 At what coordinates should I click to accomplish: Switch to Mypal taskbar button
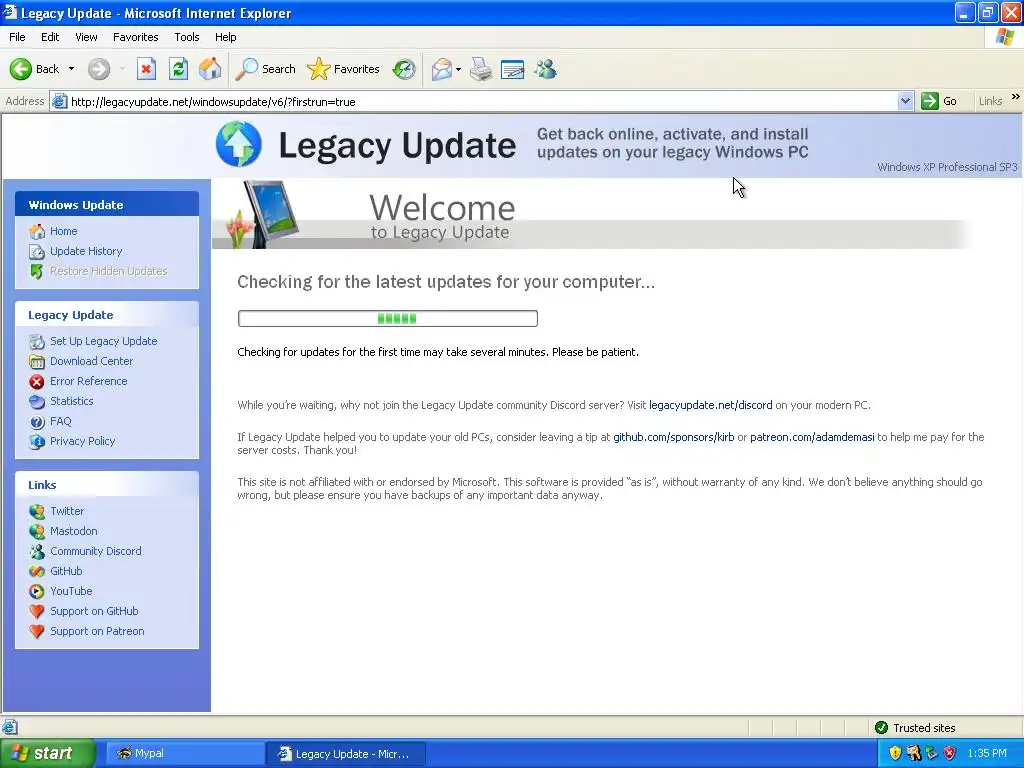coord(184,754)
